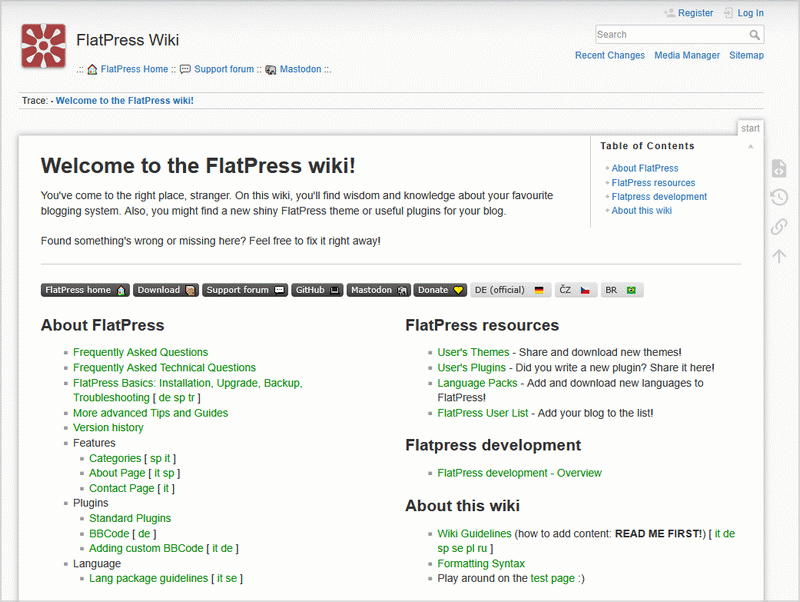
Task: Click into the Search input field
Action: 670,35
